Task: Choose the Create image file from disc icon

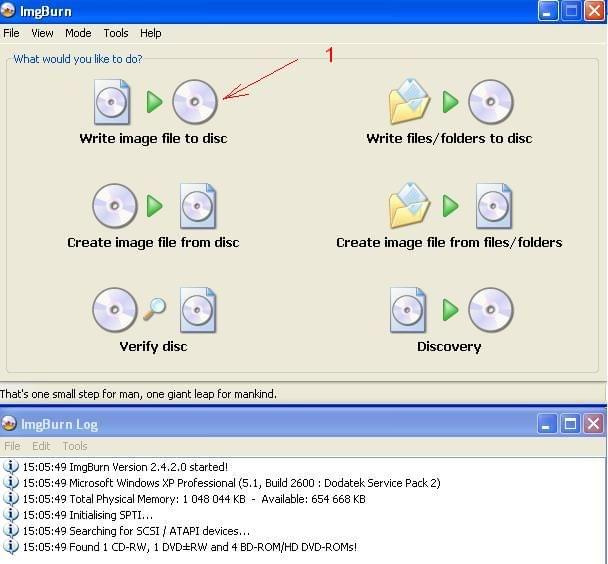Action: click(154, 206)
